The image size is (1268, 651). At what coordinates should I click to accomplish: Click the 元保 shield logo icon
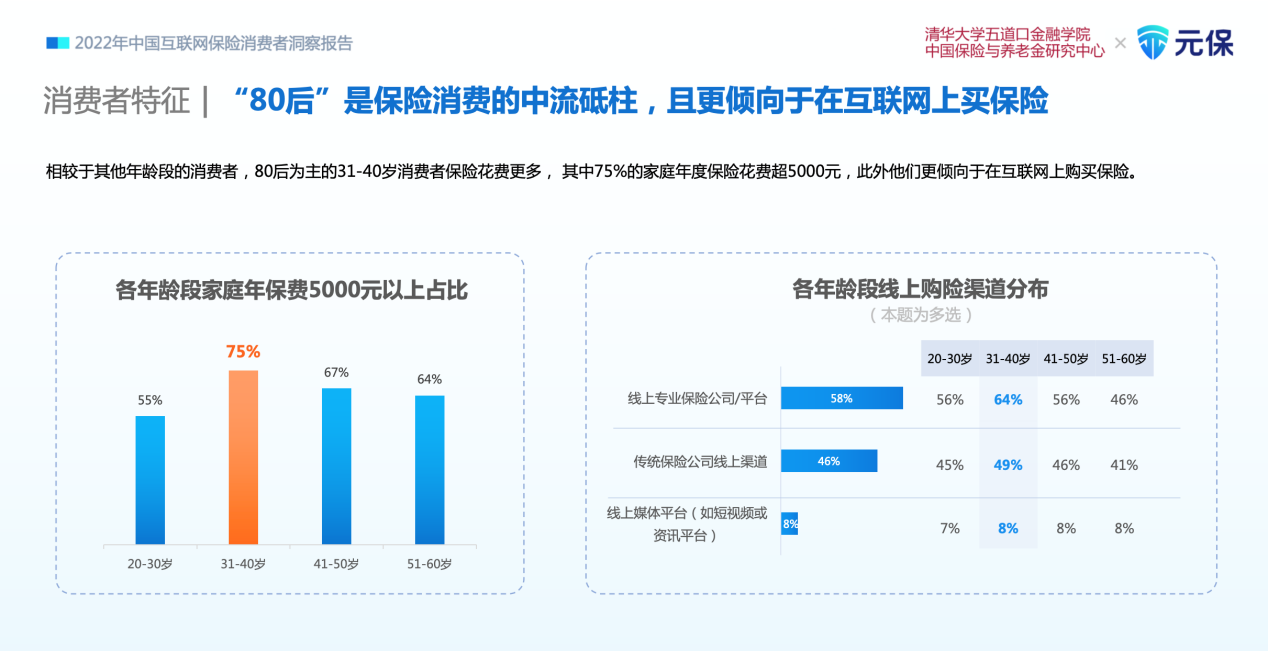(x=1152, y=42)
